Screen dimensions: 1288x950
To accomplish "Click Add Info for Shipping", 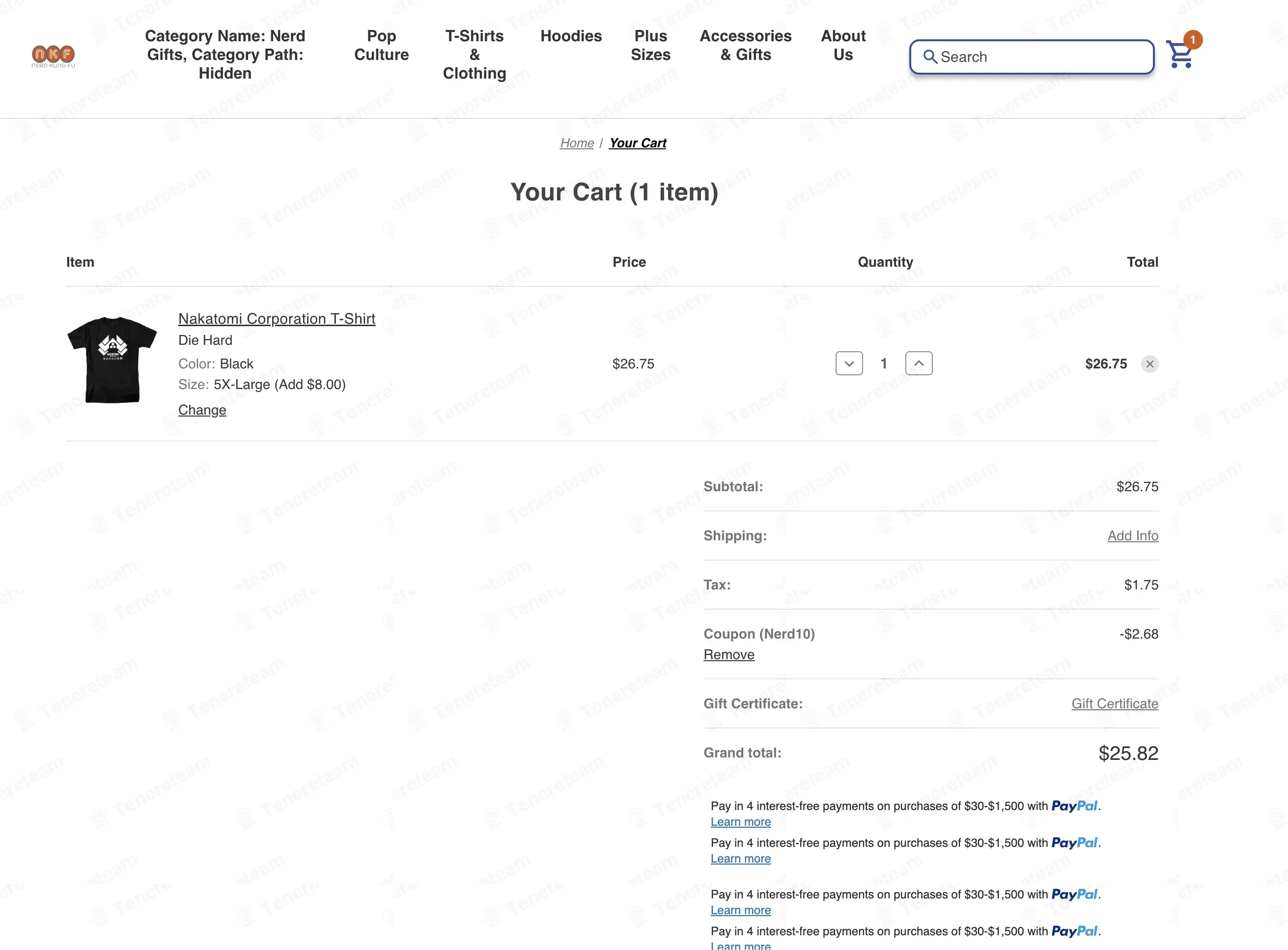I will 1133,535.
